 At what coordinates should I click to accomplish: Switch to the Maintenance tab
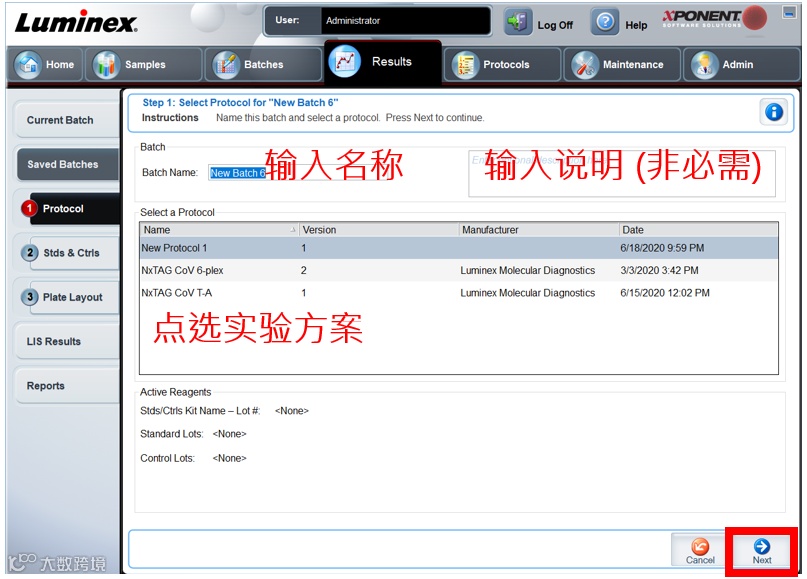tap(622, 64)
